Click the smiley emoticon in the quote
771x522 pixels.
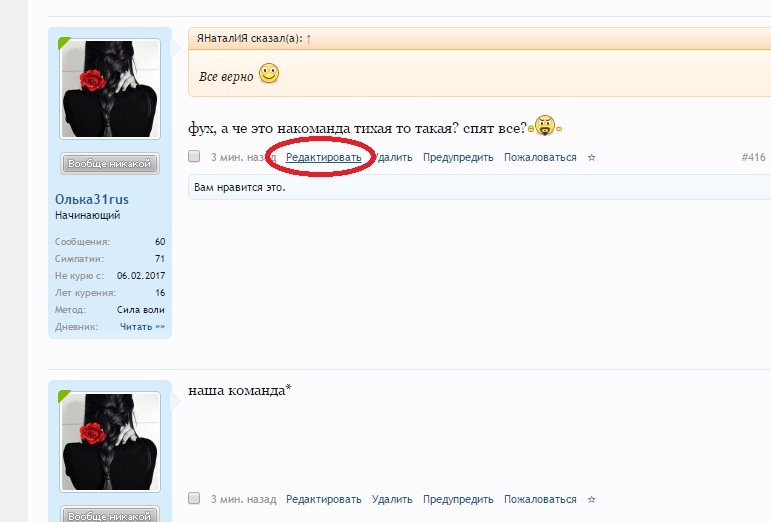[x=269, y=74]
